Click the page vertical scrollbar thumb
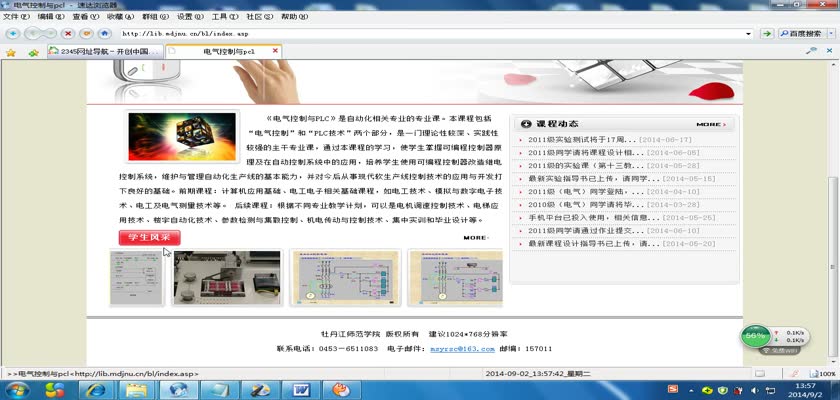Image resolution: width=840 pixels, height=400 pixels. click(x=832, y=268)
